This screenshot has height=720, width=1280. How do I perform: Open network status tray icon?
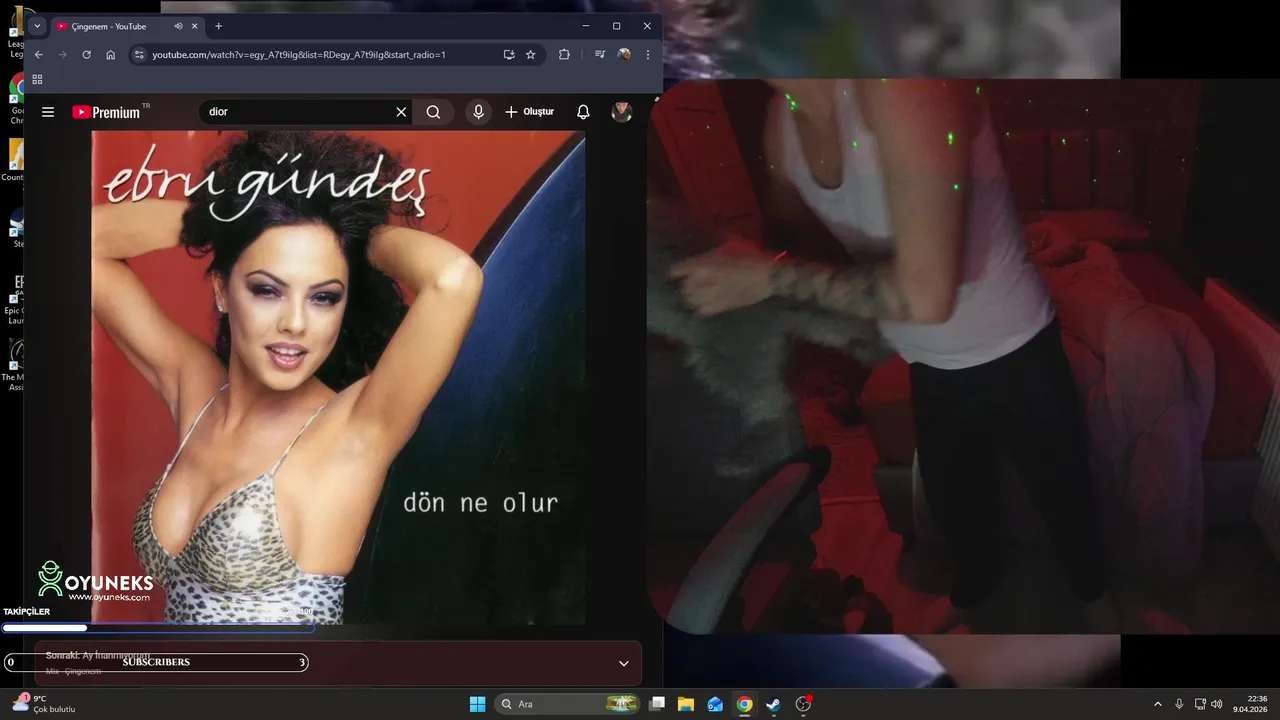(x=1200, y=704)
